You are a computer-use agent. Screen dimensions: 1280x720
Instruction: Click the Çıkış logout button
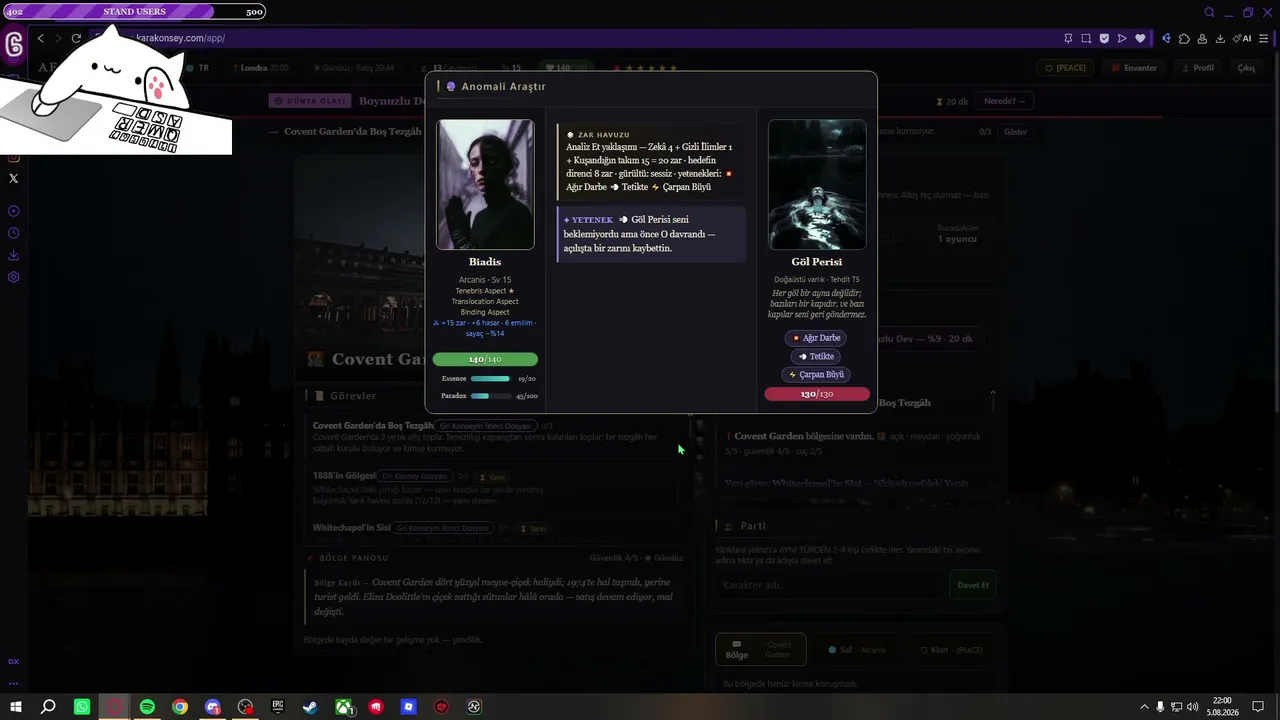pos(1246,68)
